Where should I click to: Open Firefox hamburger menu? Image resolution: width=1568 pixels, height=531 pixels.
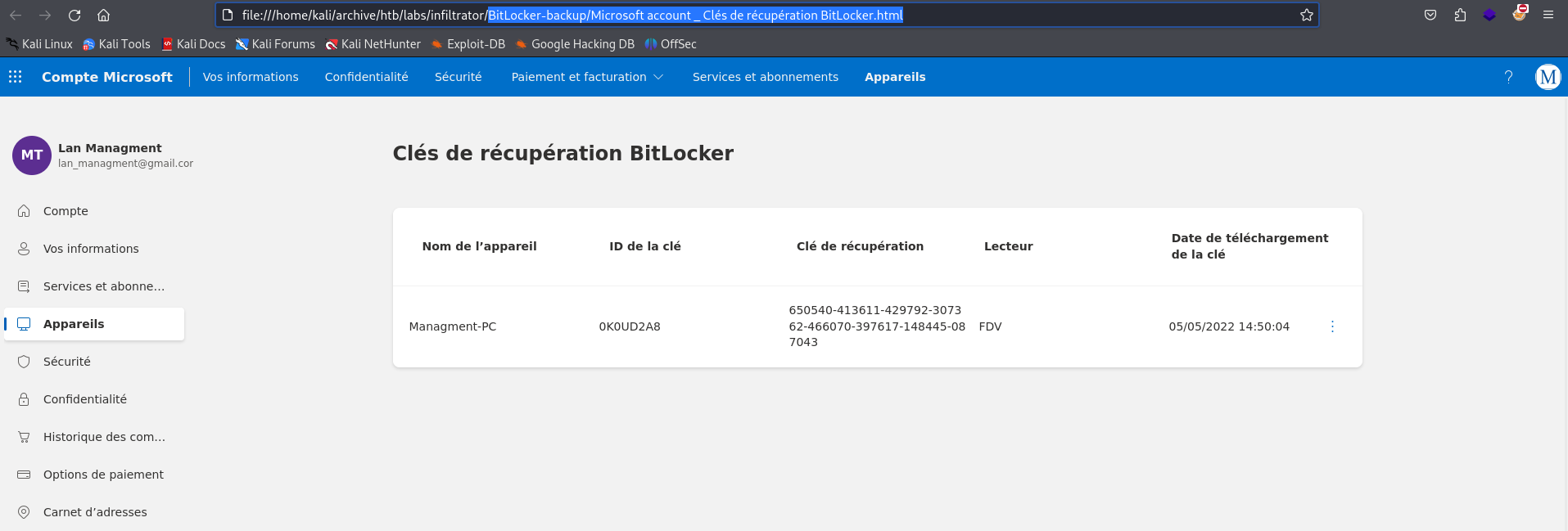(x=1548, y=15)
